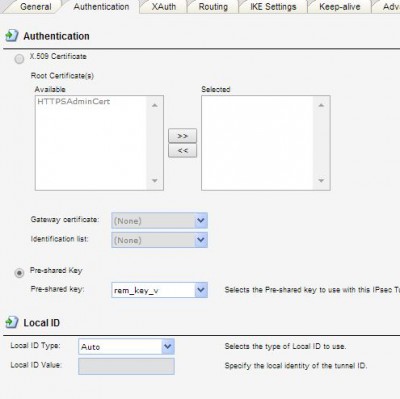
Task: Click the Selected list scroll down arrow
Action: pyautogui.click(x=321, y=181)
